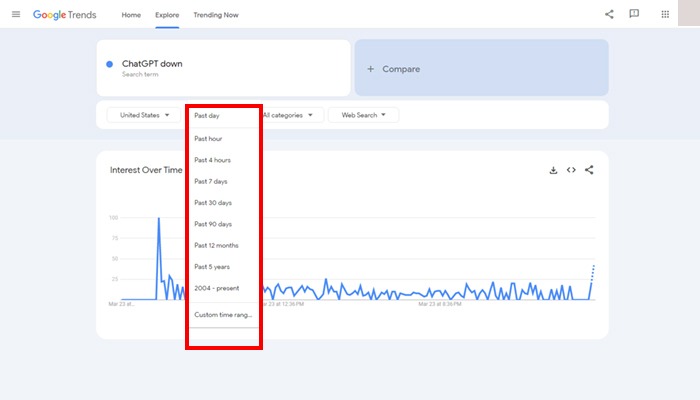Image resolution: width=700 pixels, height=400 pixels.
Task: Open the account profile picture
Action: pos(689,13)
